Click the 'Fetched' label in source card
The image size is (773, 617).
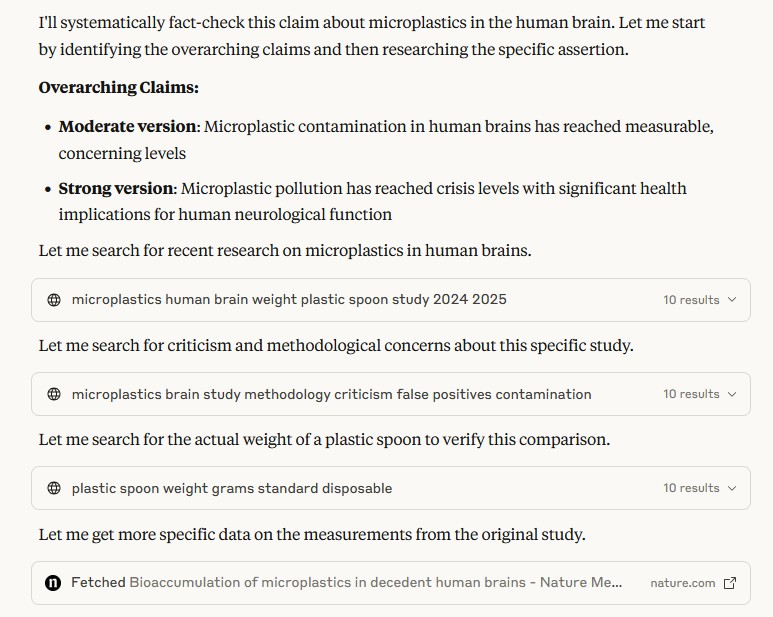[98, 583]
